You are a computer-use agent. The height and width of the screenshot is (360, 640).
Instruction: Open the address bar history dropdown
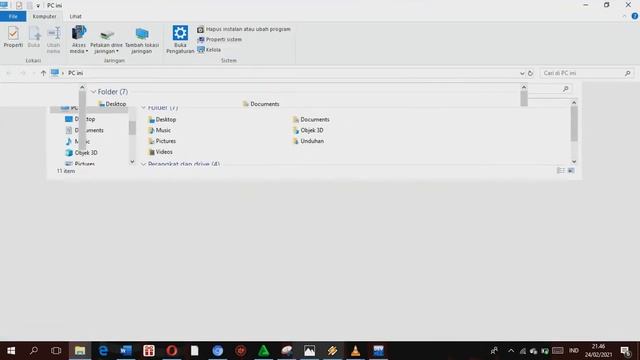tap(522, 73)
